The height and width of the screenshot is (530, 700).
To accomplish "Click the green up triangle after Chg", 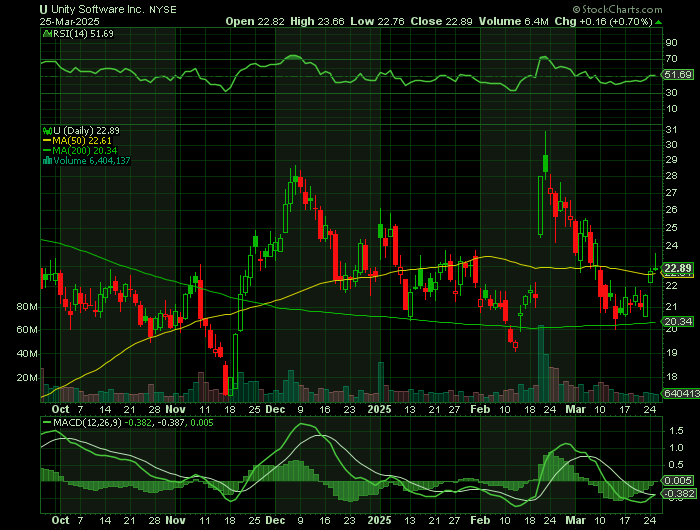I will [x=658, y=21].
